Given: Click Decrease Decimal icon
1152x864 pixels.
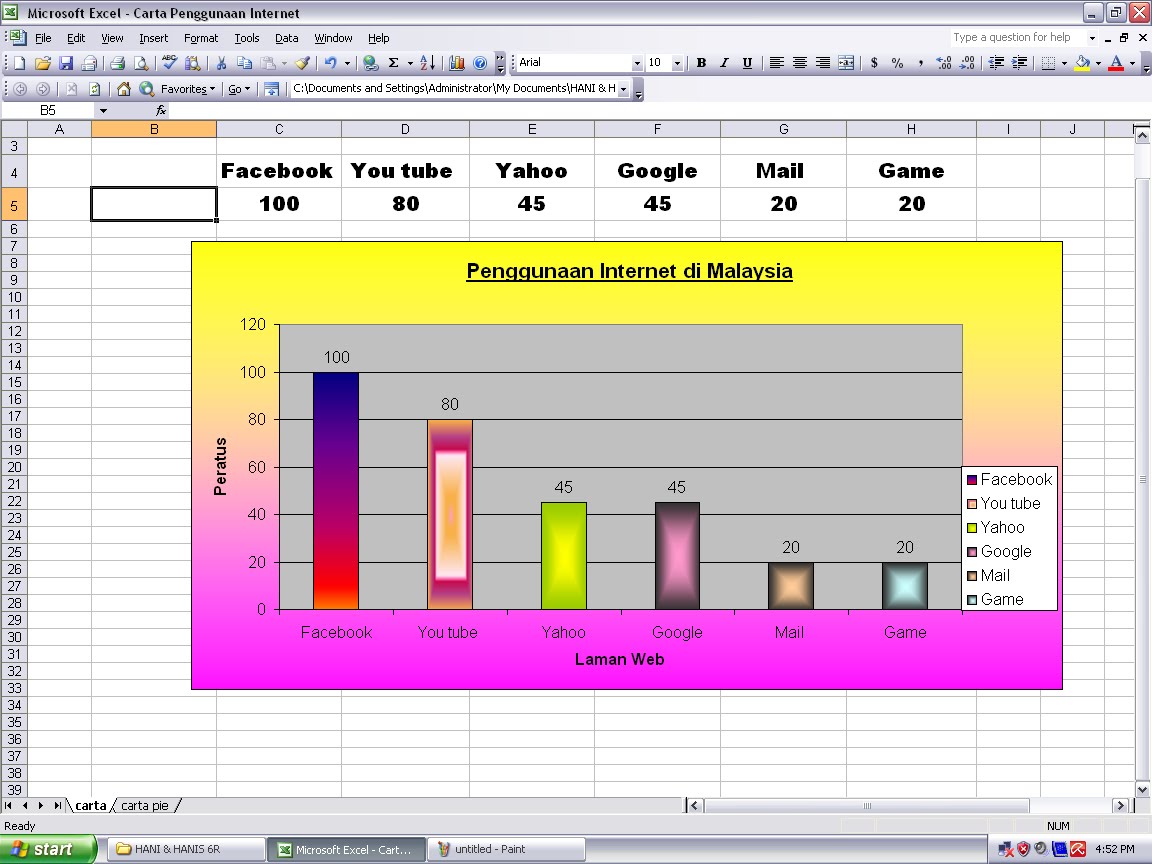Looking at the screenshot, I should click(x=967, y=63).
